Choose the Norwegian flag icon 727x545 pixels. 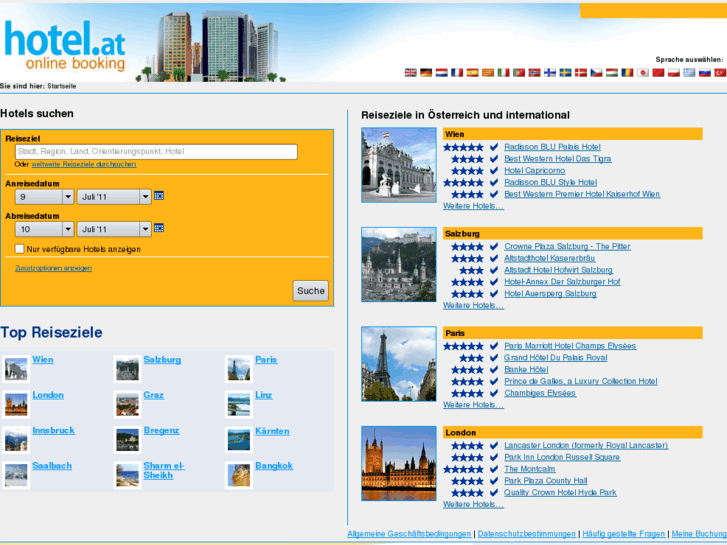pyautogui.click(x=535, y=73)
